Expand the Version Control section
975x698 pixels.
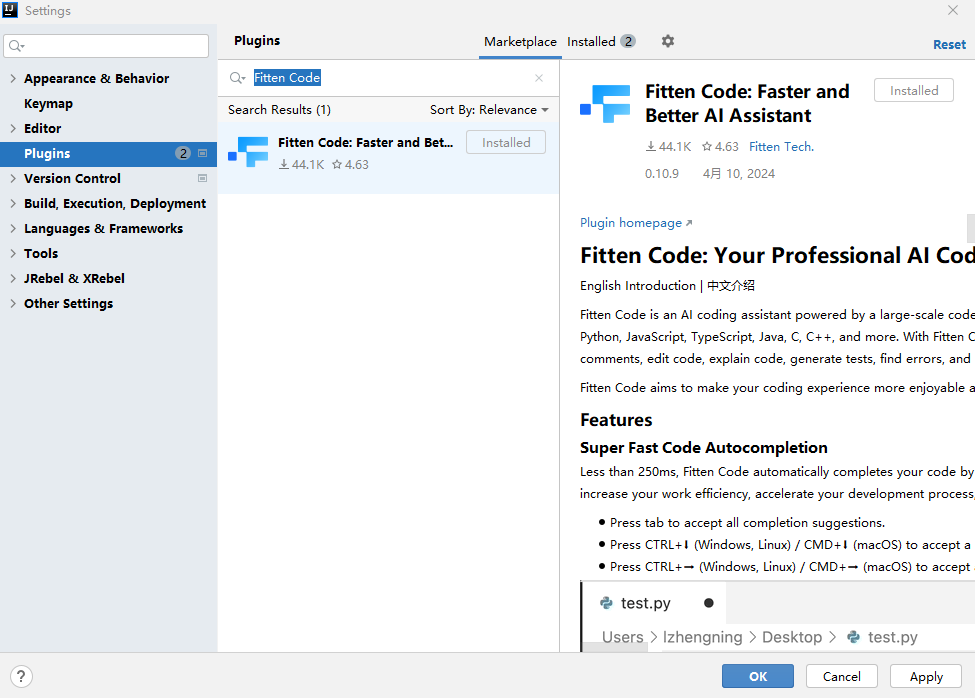point(13,178)
